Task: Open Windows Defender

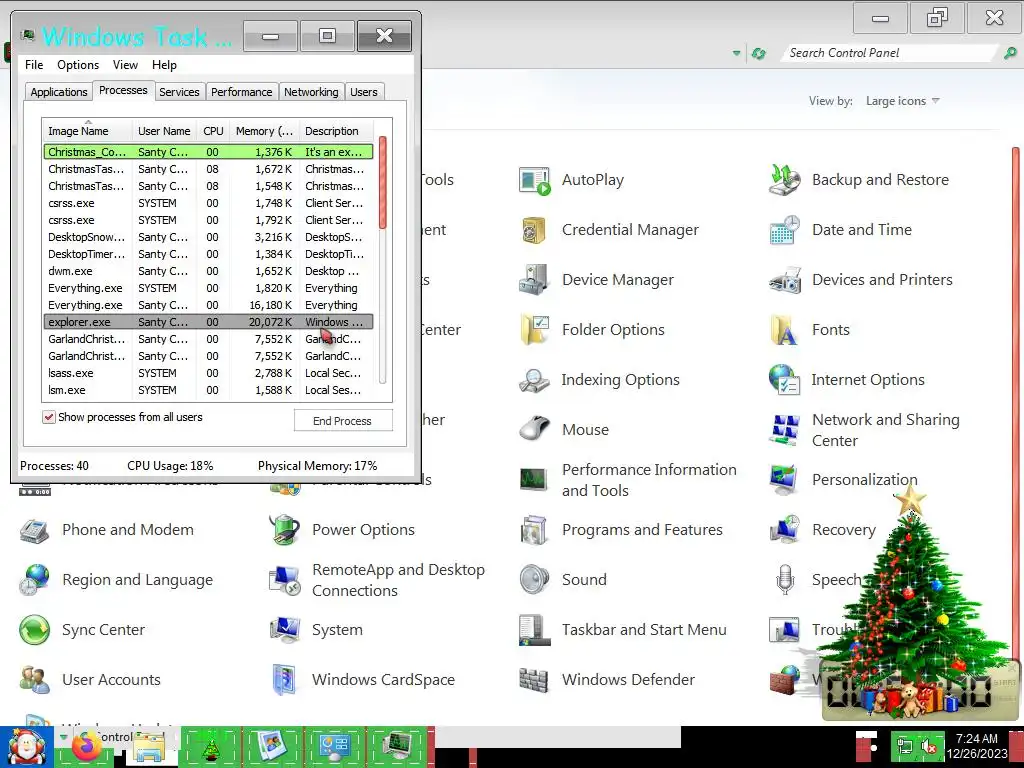Action: [607, 680]
